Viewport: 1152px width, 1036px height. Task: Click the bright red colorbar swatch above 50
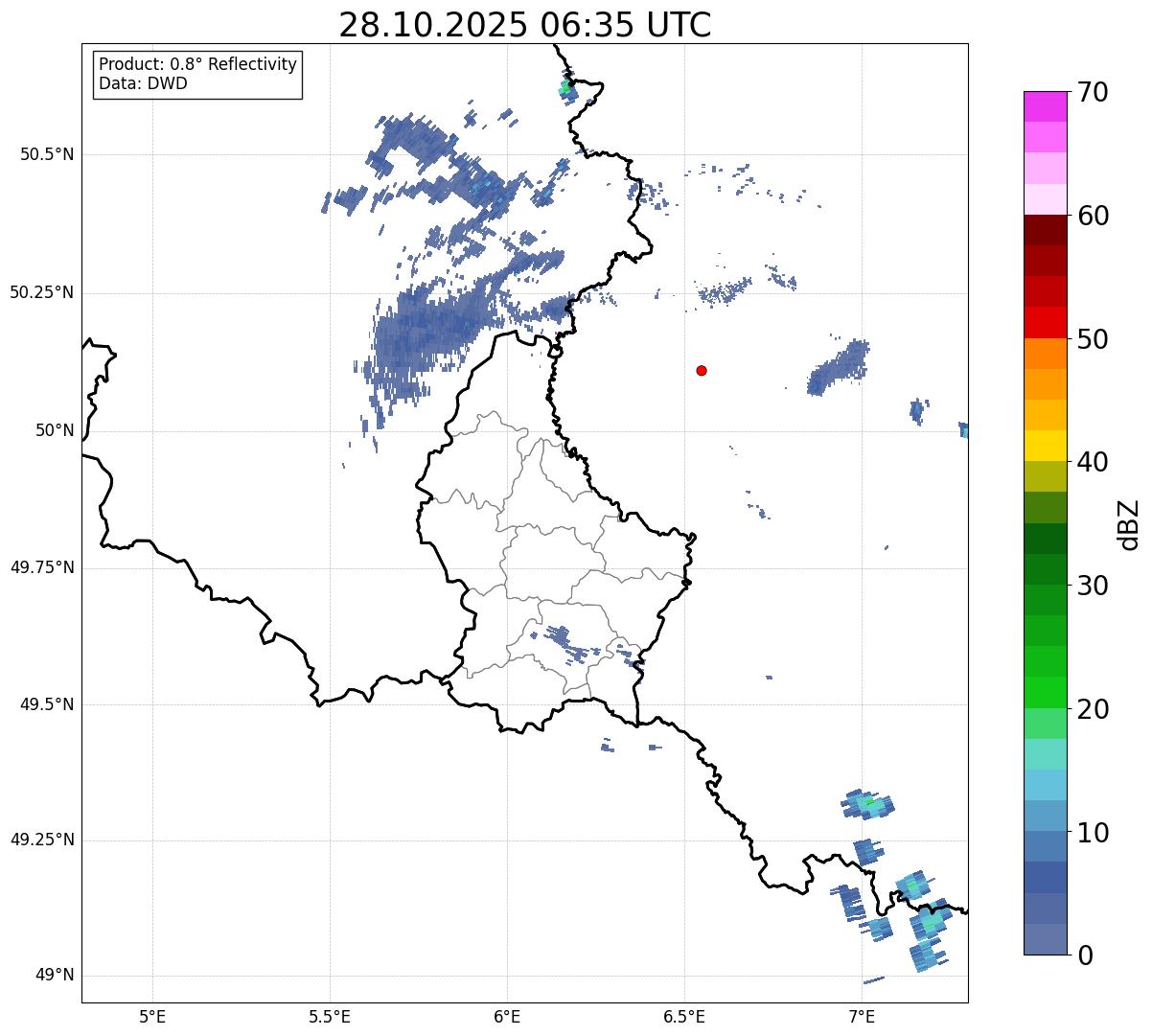pos(1046,322)
